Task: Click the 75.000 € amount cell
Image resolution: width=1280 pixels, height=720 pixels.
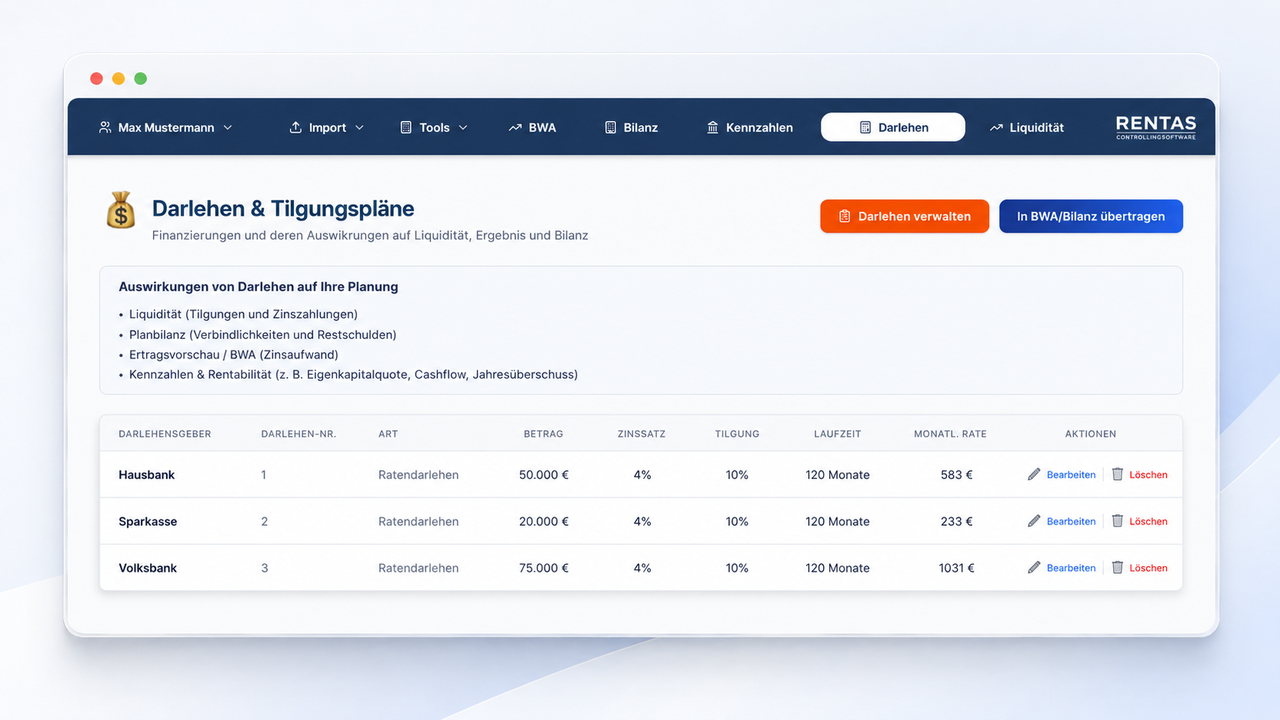Action: coord(543,568)
